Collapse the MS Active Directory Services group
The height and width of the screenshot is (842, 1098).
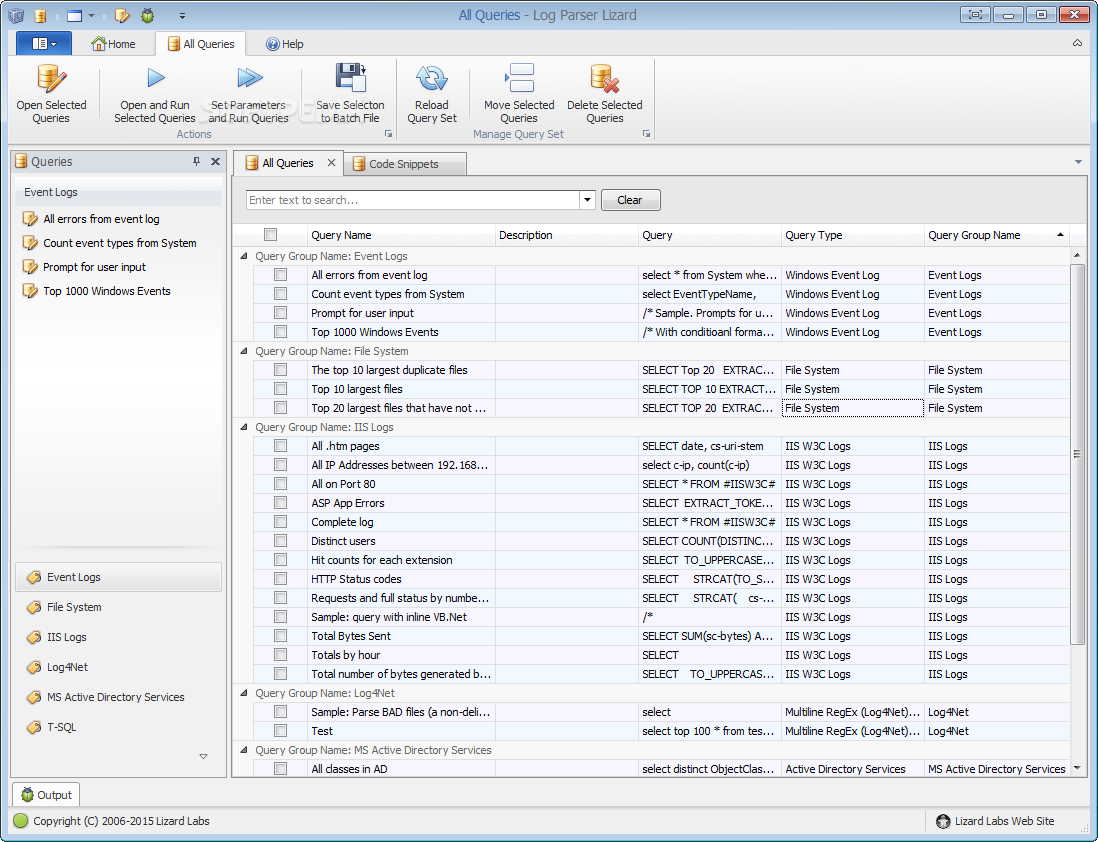244,750
